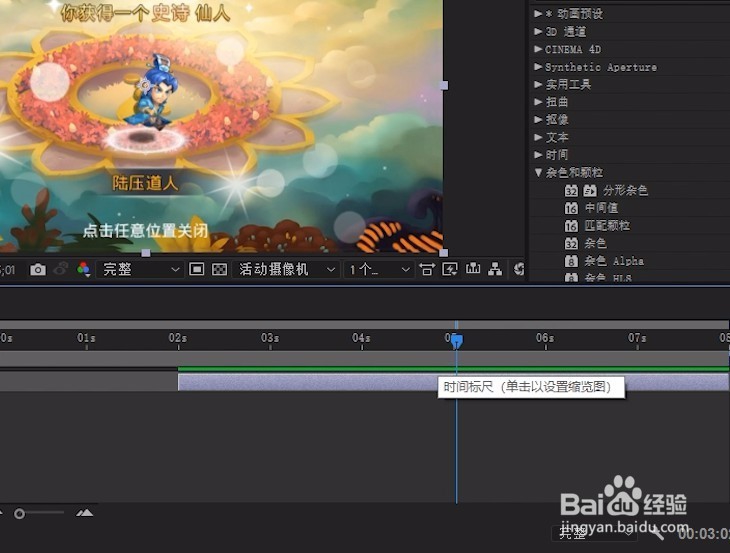Select the 杂色 Alpha effect
Screen dimensions: 730x553
614,261
